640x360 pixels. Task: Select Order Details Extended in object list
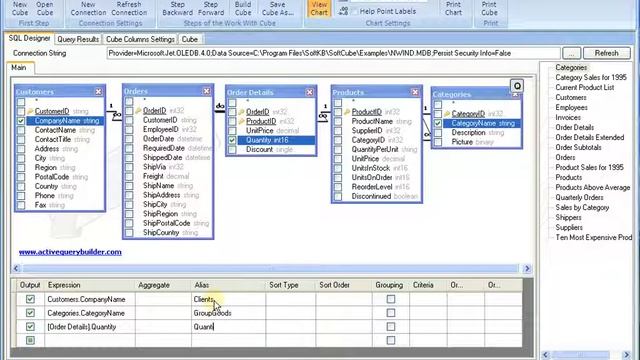(x=589, y=138)
